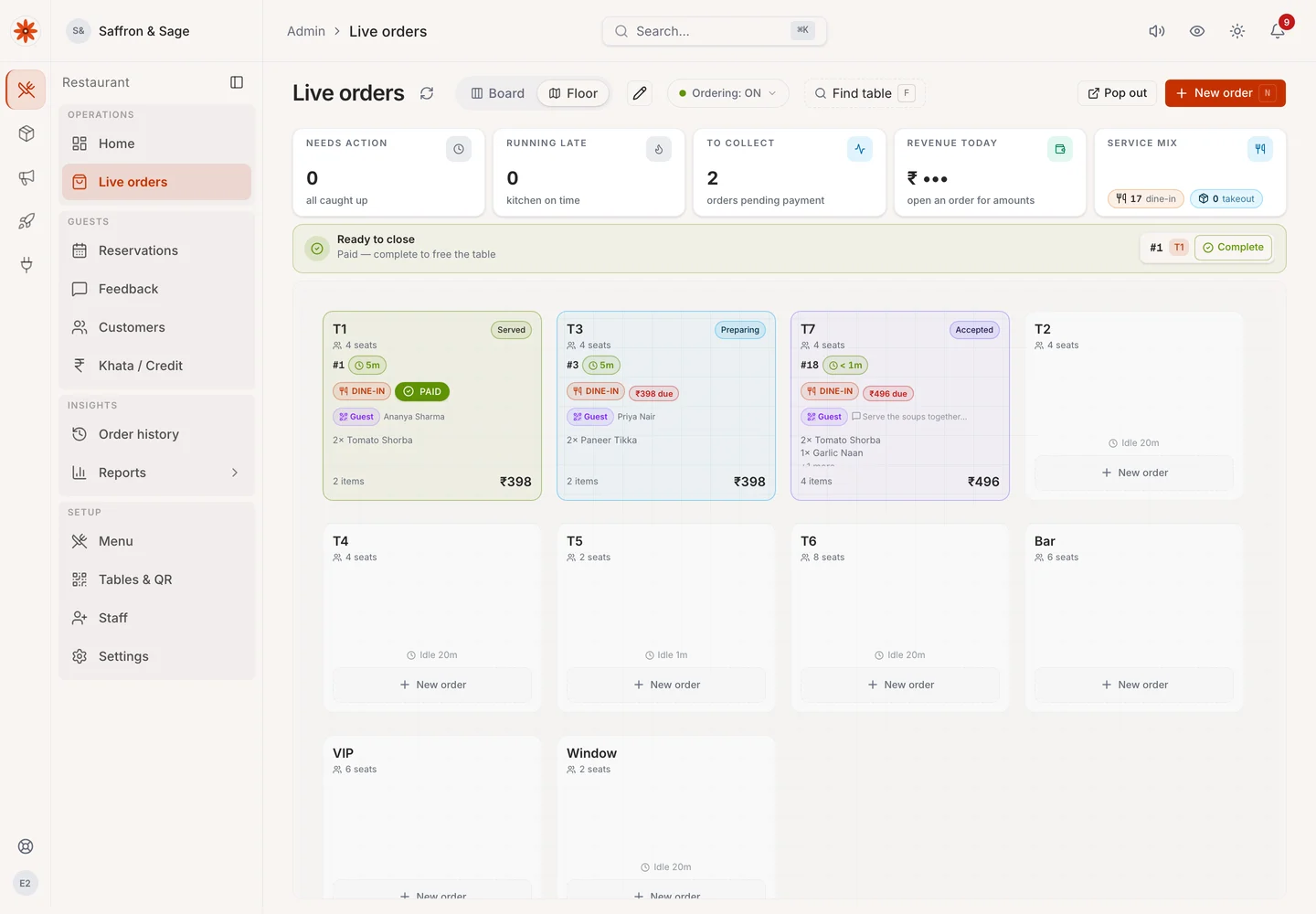Complete the paid order #1
1316x914 pixels.
point(1233,248)
